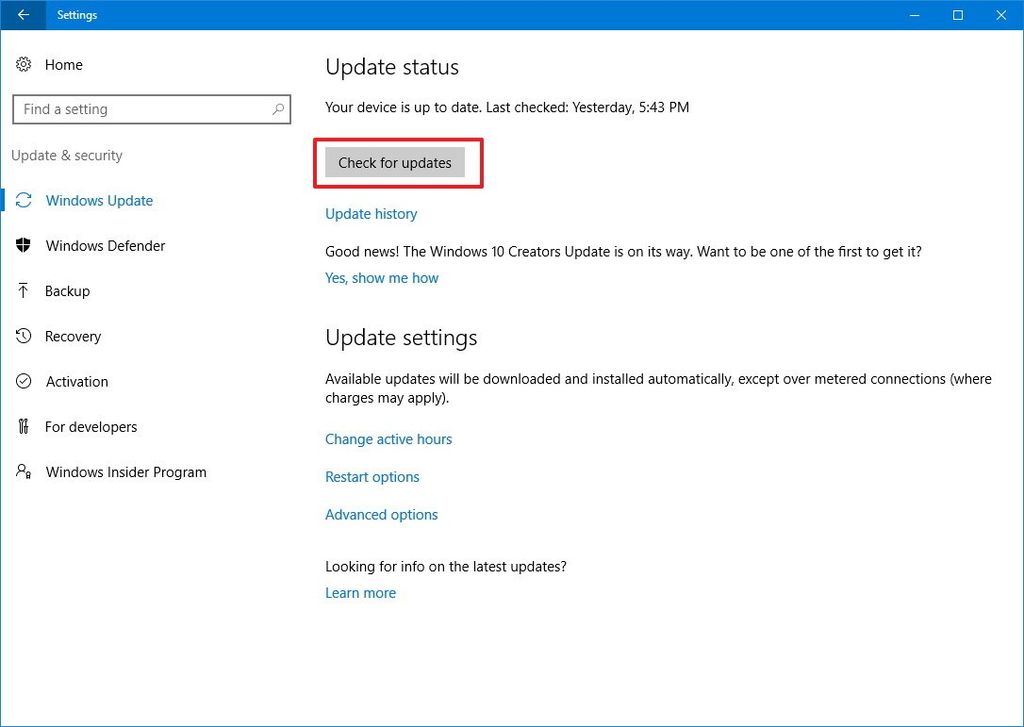
Task: Open Update history
Action: 371,214
